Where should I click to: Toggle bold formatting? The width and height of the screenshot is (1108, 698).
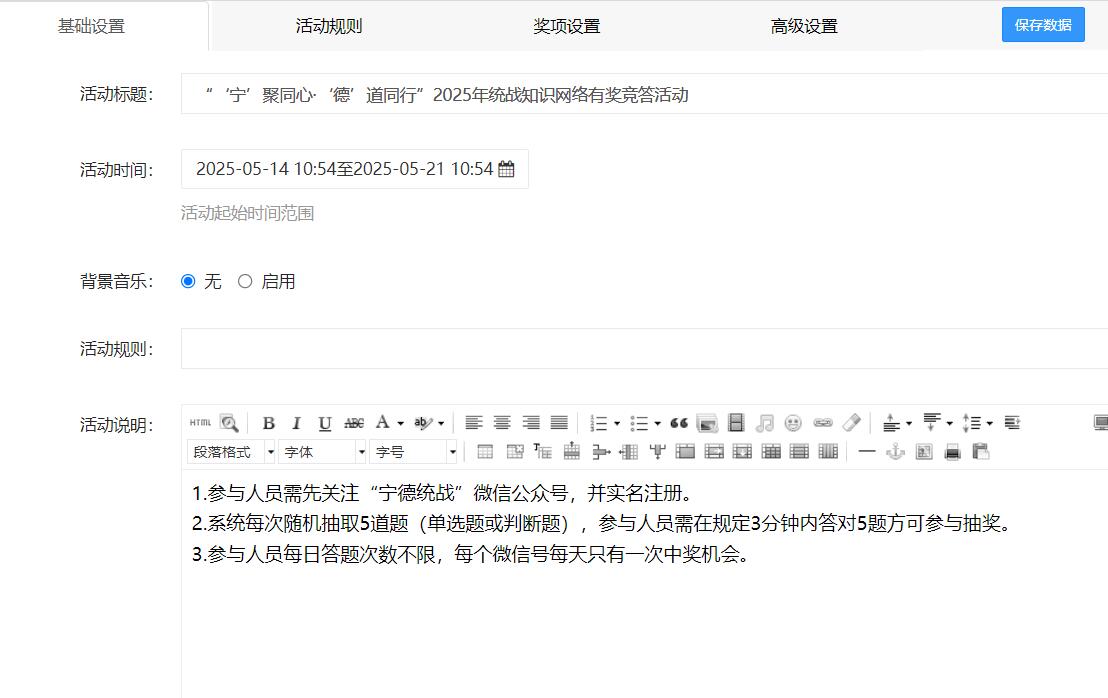click(x=269, y=423)
